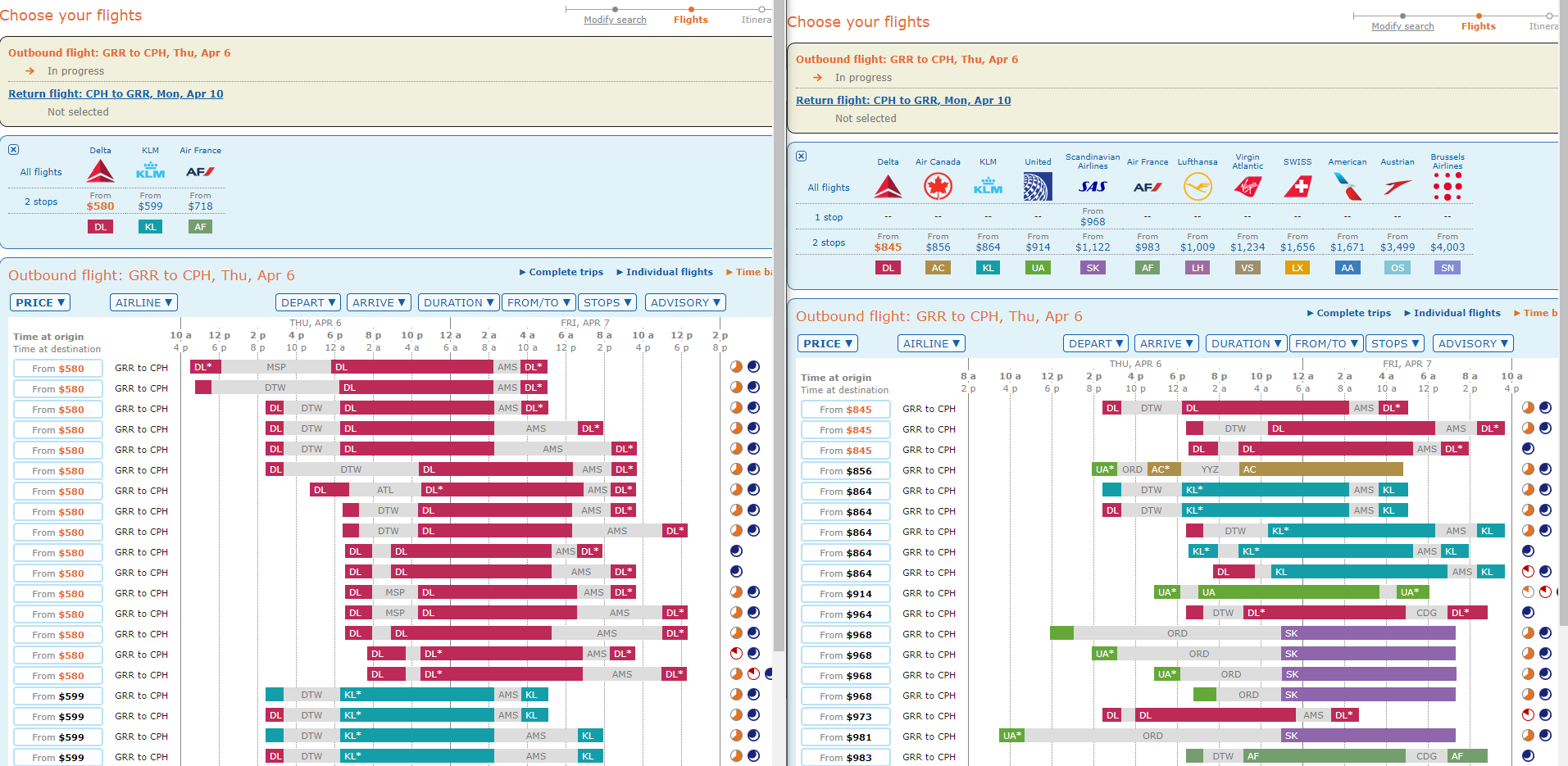Toggle the purple SK airline code tag
Image resolution: width=1568 pixels, height=766 pixels.
[x=1093, y=268]
